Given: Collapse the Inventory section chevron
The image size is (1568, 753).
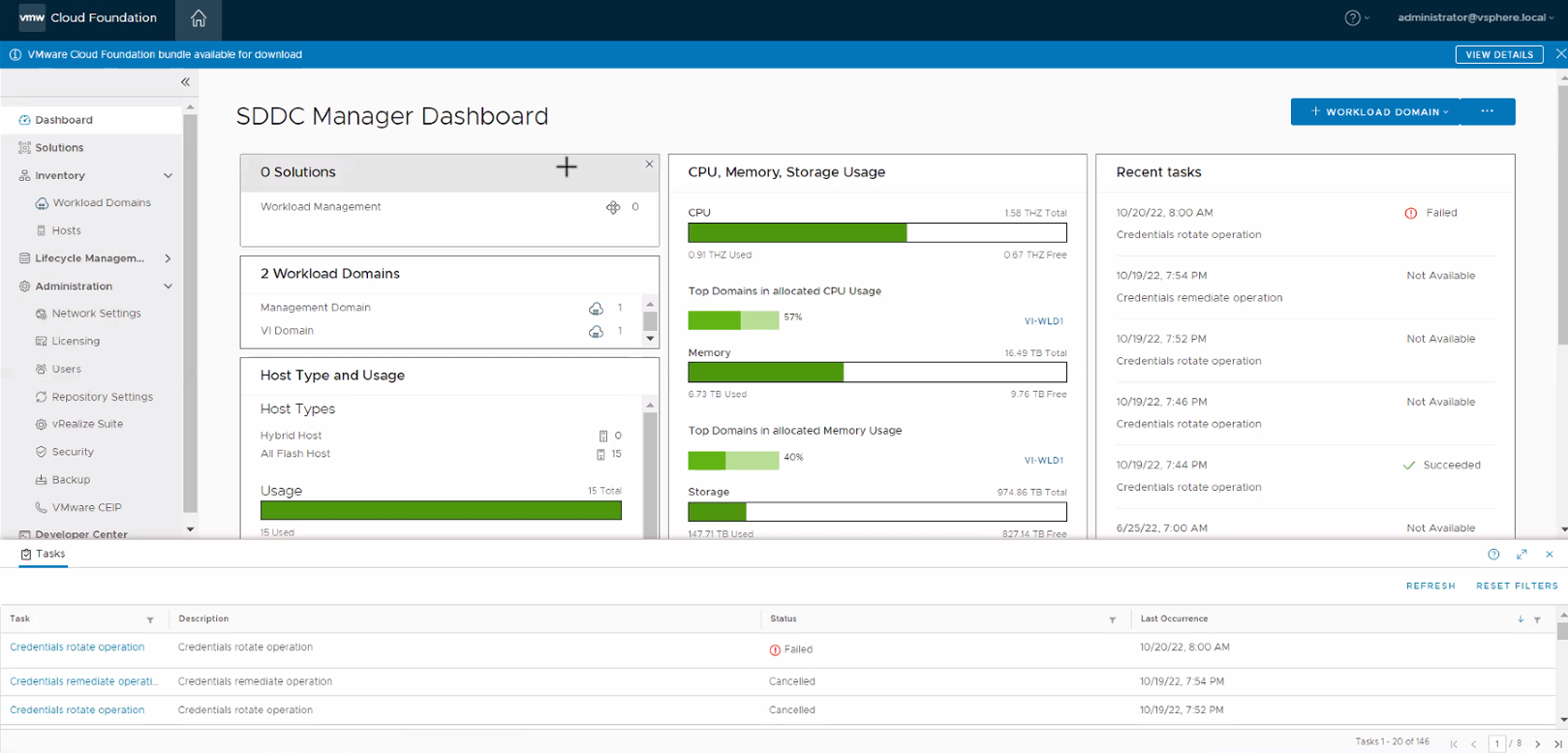Looking at the screenshot, I should point(169,176).
